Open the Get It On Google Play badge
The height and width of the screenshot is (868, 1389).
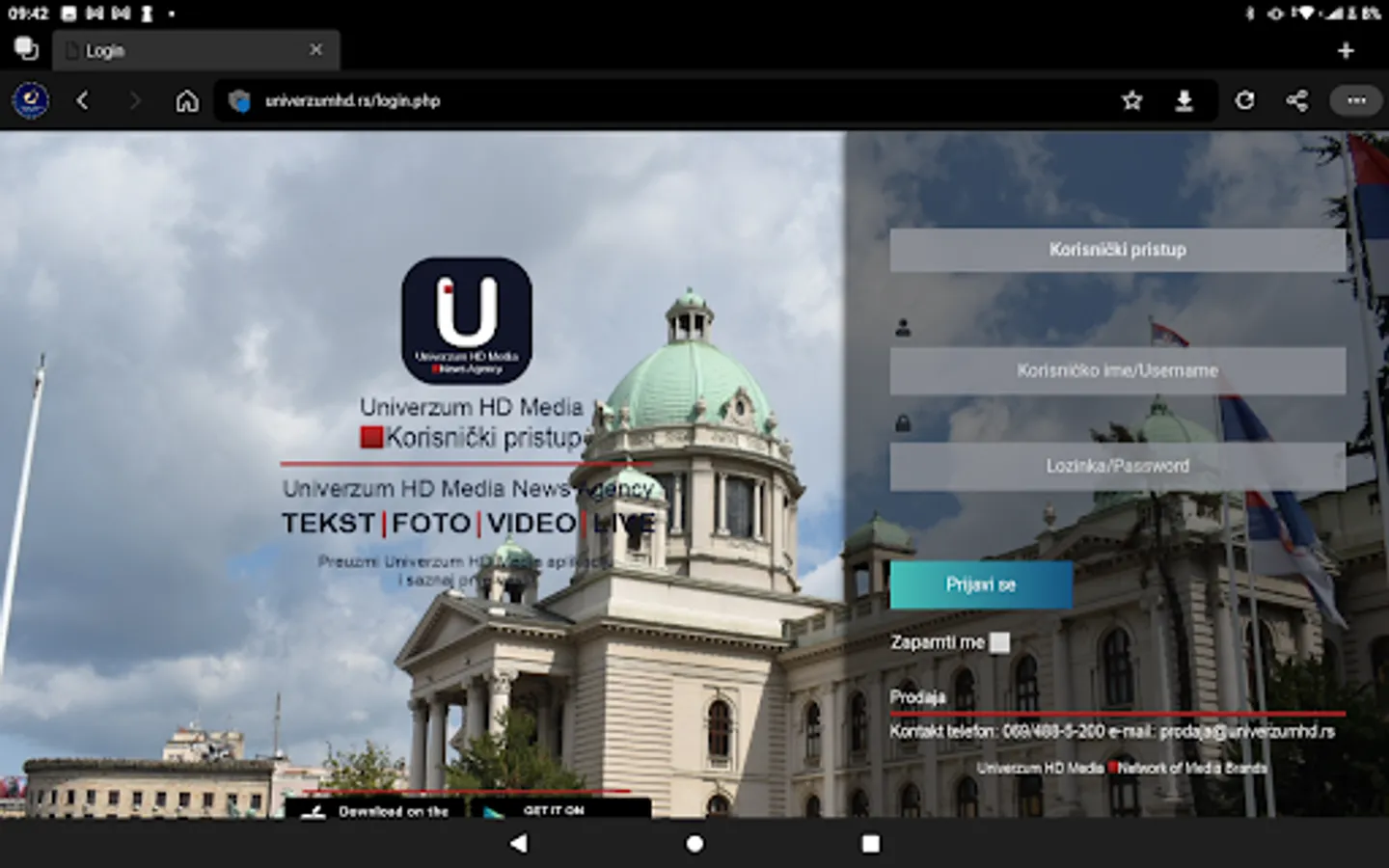click(560, 809)
